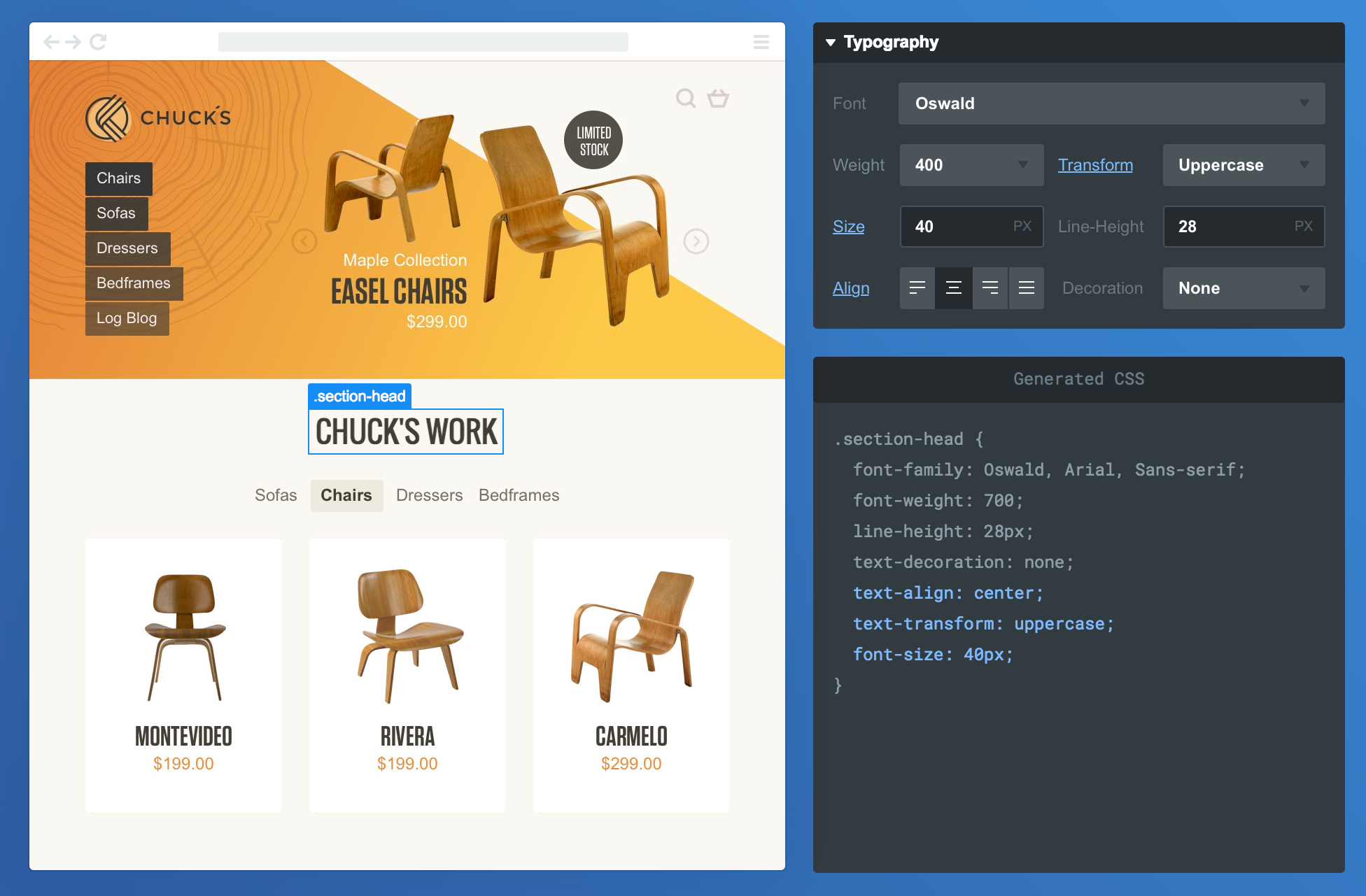Click the line-height 28 input
This screenshot has width=1366, height=896.
(x=1244, y=227)
